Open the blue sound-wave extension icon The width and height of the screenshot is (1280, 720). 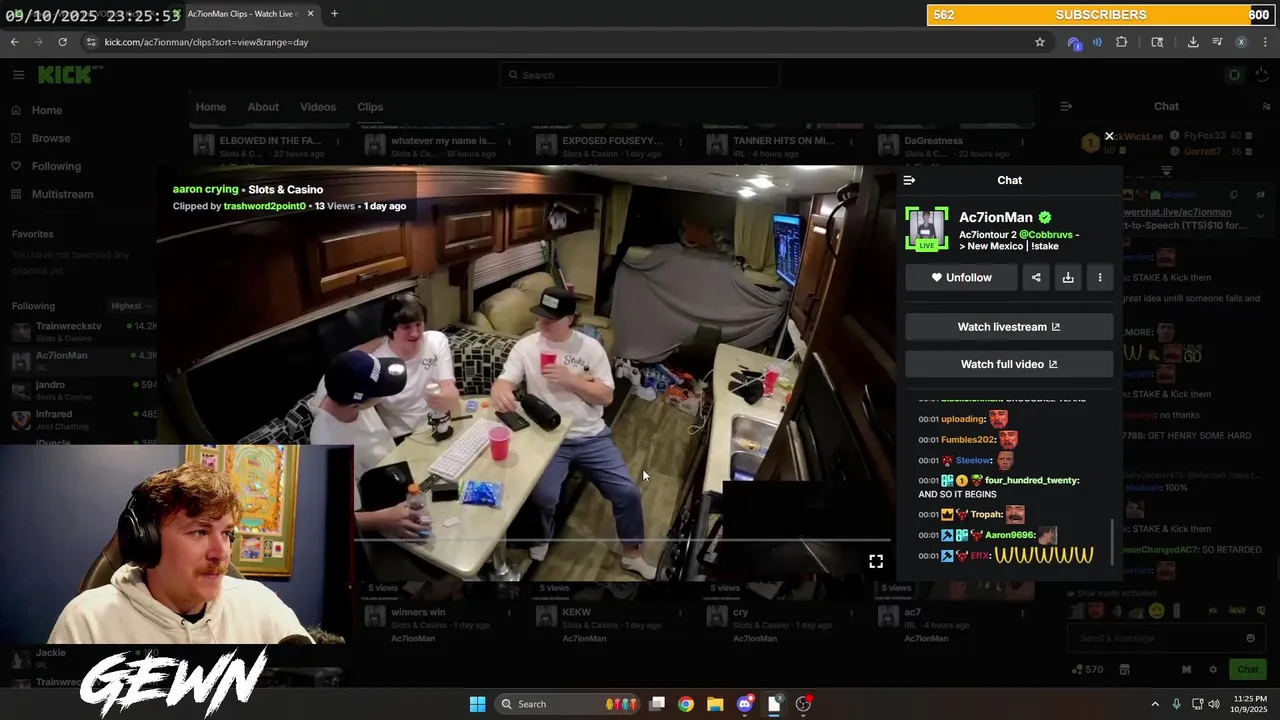pos(1097,42)
